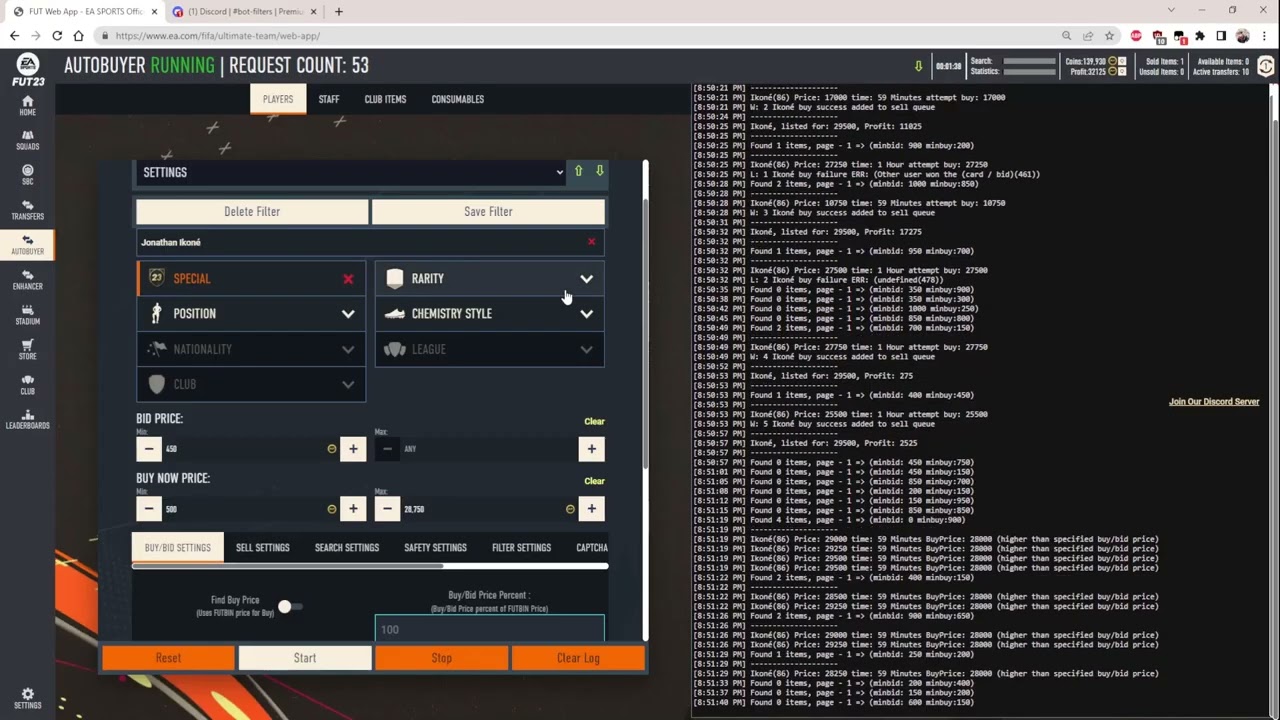
Task: Open the Club section in sidebar
Action: point(27,385)
